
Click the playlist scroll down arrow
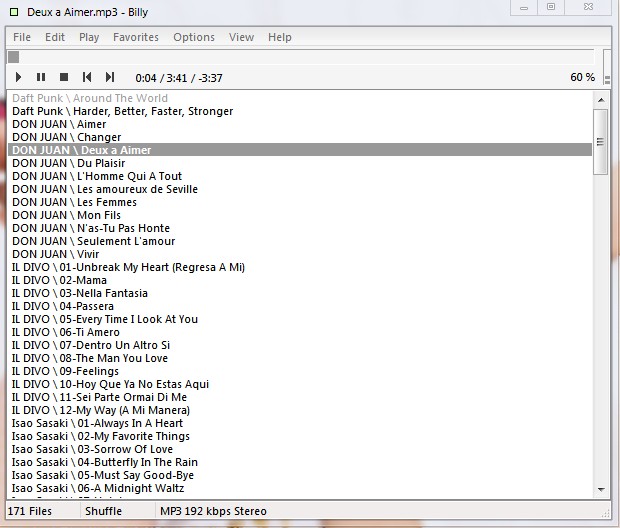click(601, 490)
